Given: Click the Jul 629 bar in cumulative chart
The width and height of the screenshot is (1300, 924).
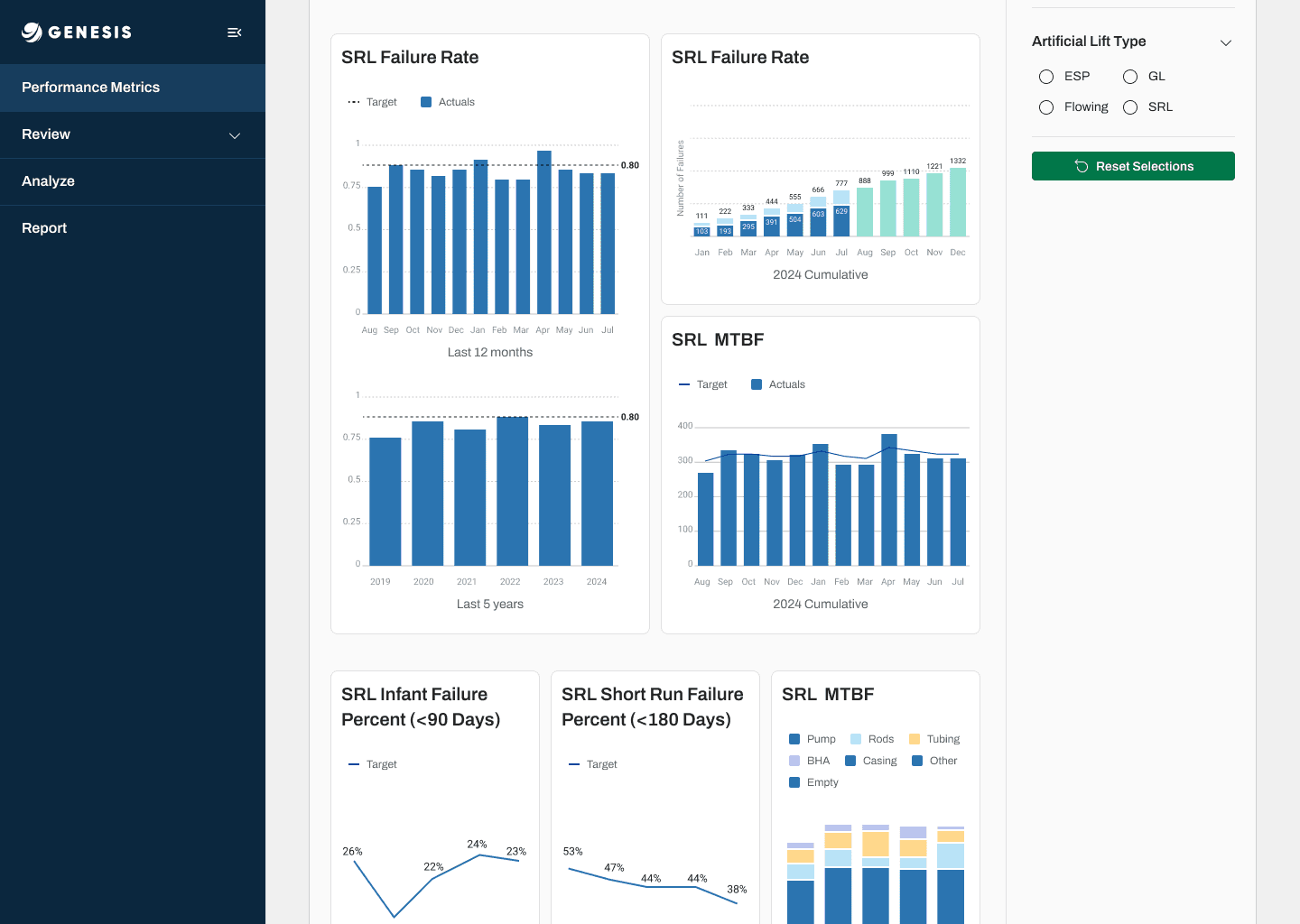Looking at the screenshot, I should [x=841, y=220].
